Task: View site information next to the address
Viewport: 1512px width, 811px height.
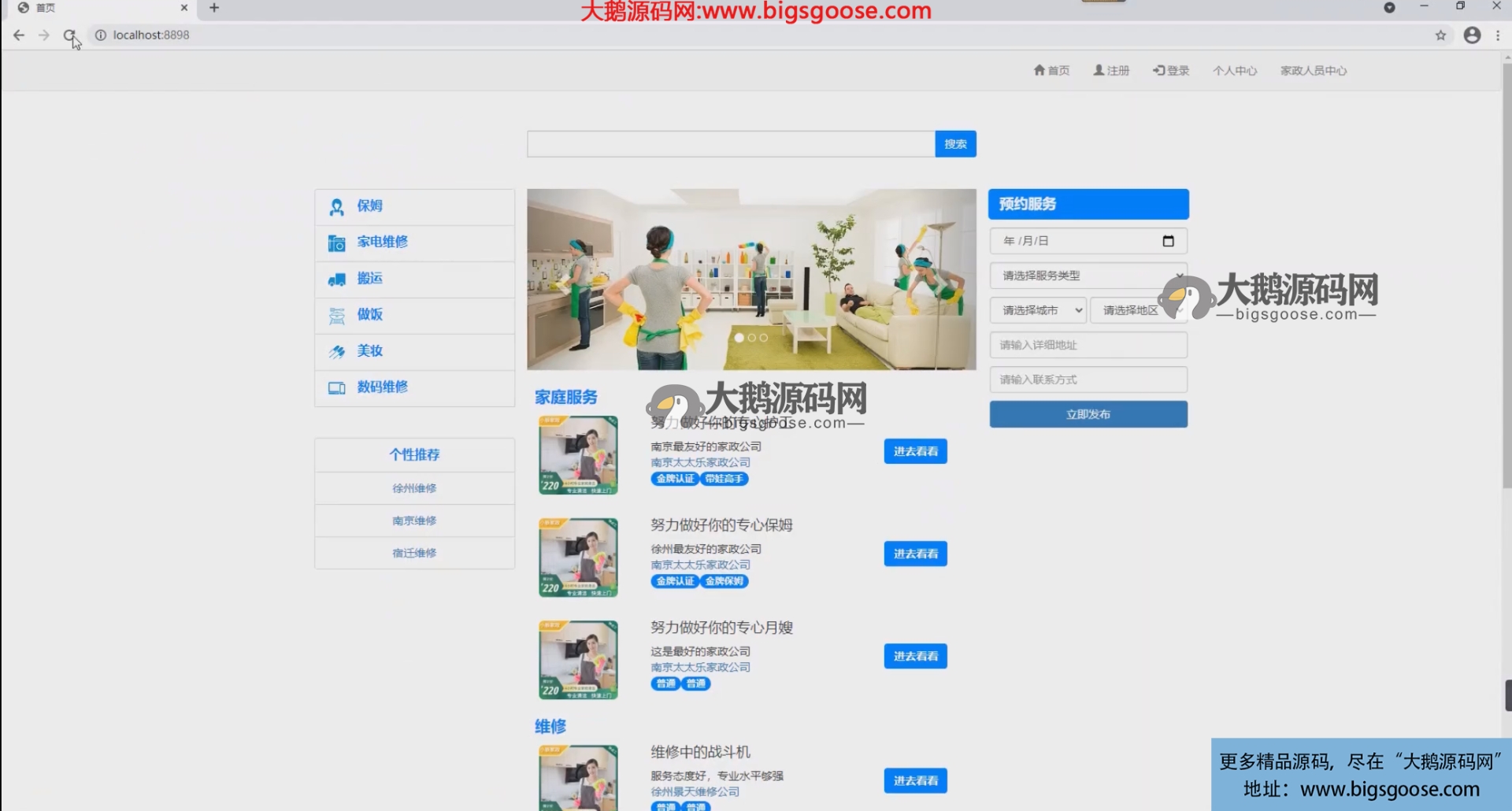Action: pos(100,35)
